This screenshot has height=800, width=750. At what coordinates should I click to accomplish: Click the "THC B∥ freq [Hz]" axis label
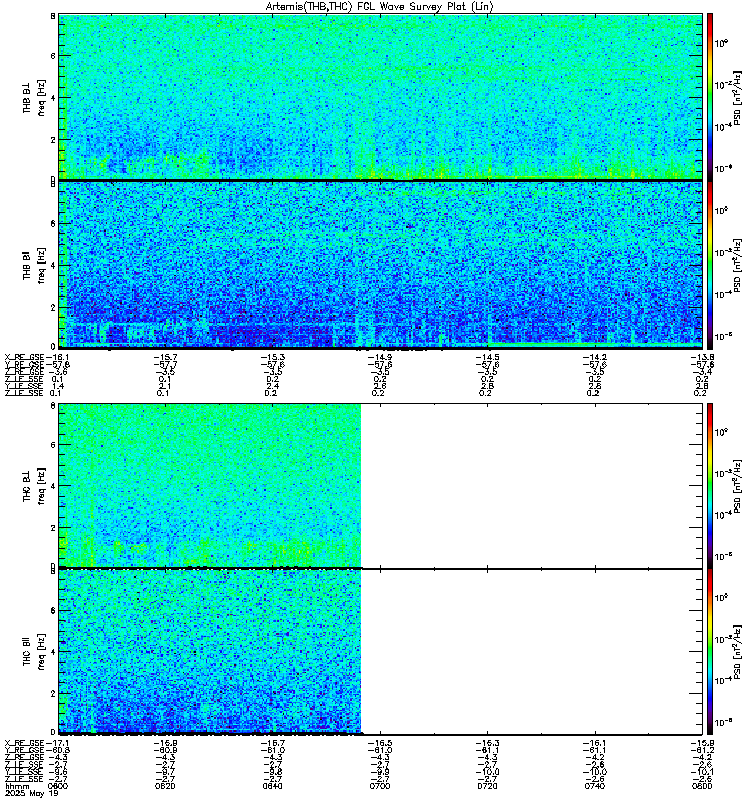pyautogui.click(x=34, y=652)
